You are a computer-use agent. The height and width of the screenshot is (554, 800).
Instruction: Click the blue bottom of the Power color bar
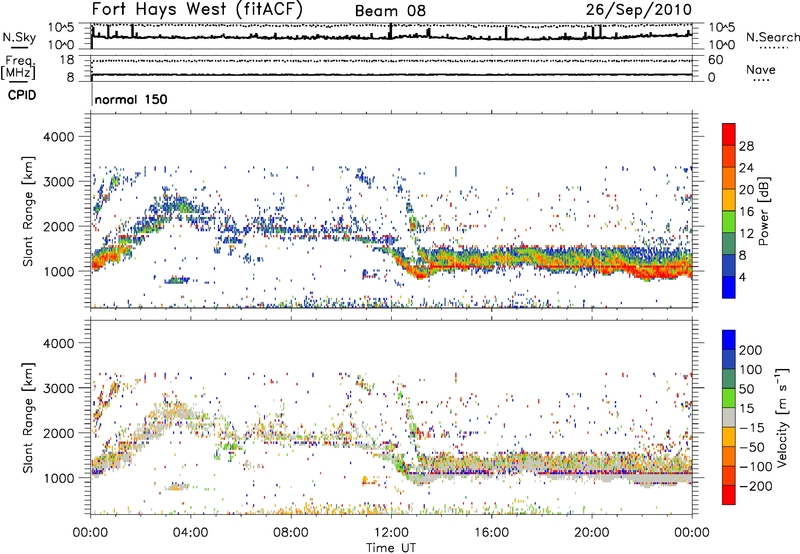pyautogui.click(x=729, y=287)
